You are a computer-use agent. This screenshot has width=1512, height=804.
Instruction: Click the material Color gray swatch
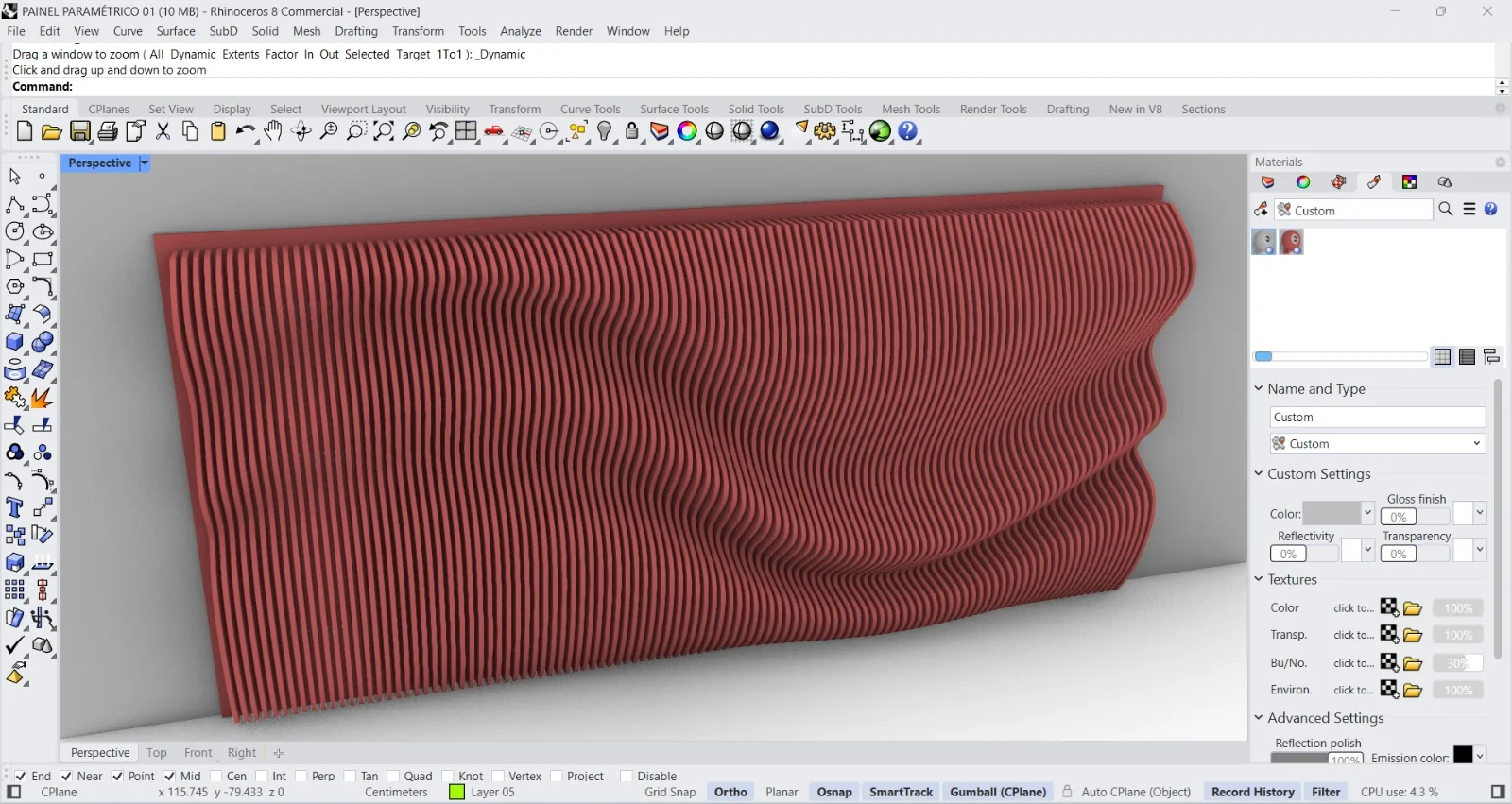click(x=1332, y=513)
